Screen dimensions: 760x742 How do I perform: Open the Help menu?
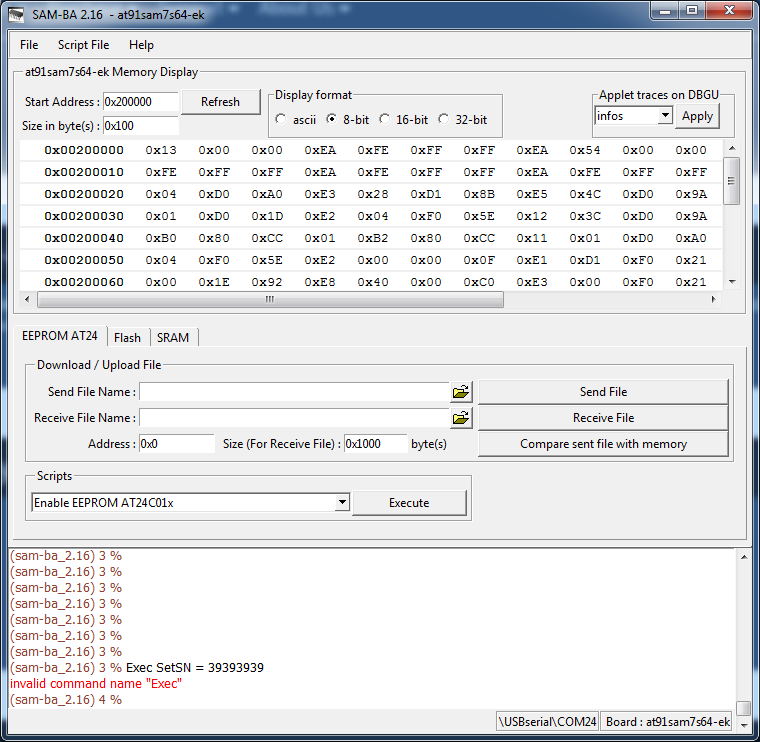[x=141, y=45]
